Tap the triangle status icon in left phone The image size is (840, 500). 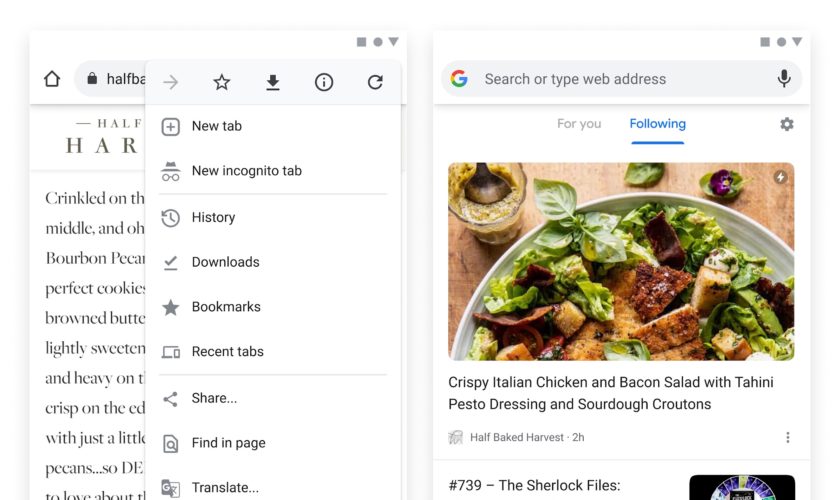[393, 42]
